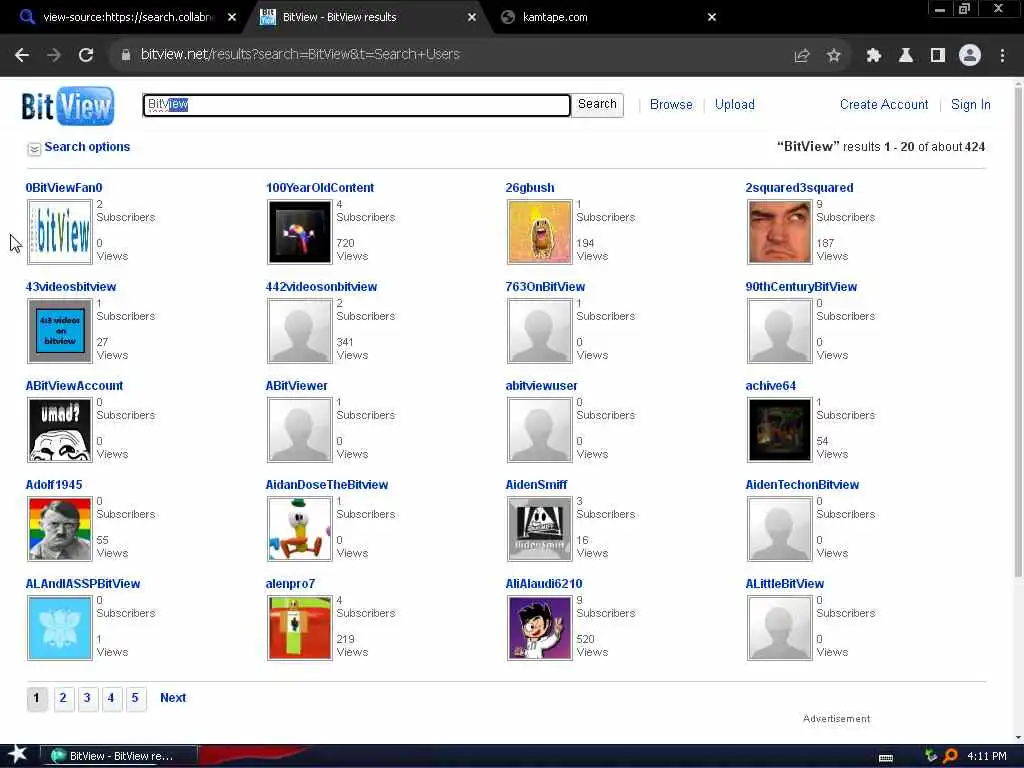Open the Upload page link

(x=734, y=104)
